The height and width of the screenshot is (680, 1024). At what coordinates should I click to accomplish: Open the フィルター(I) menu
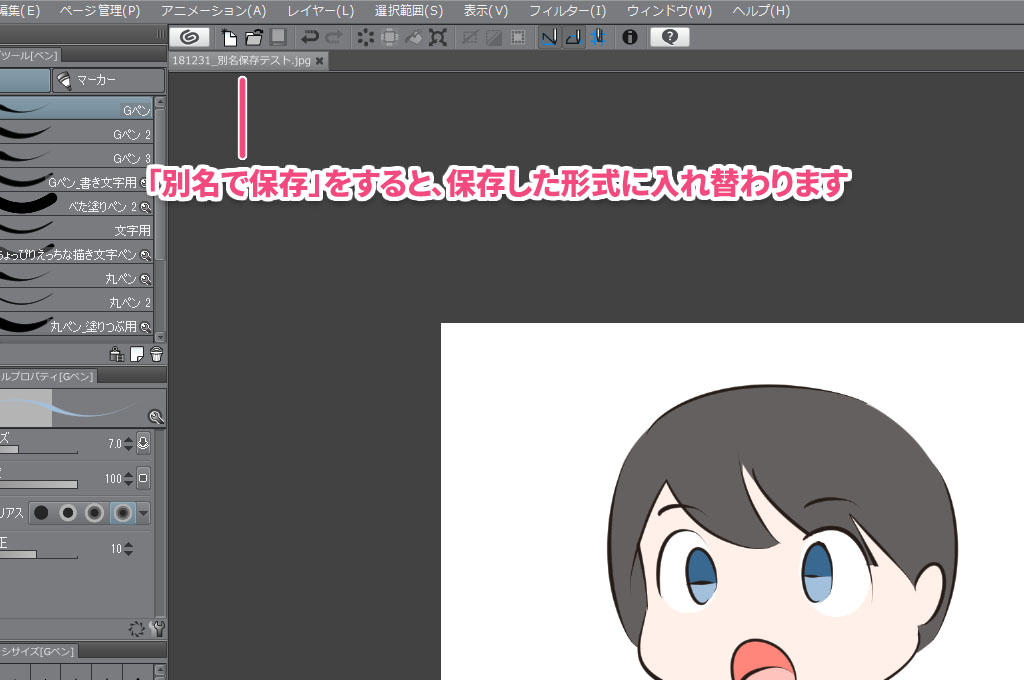[567, 11]
